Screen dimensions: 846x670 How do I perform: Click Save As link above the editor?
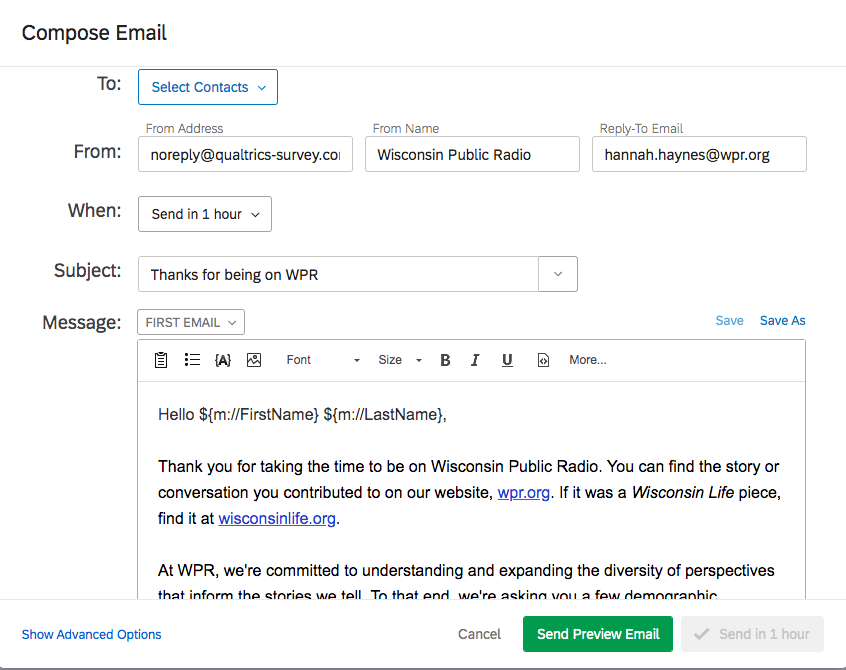tap(782, 320)
